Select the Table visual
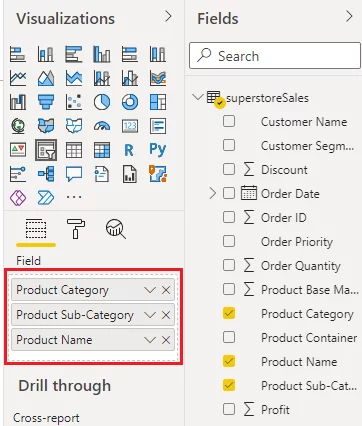The image size is (362, 426). click(74, 150)
